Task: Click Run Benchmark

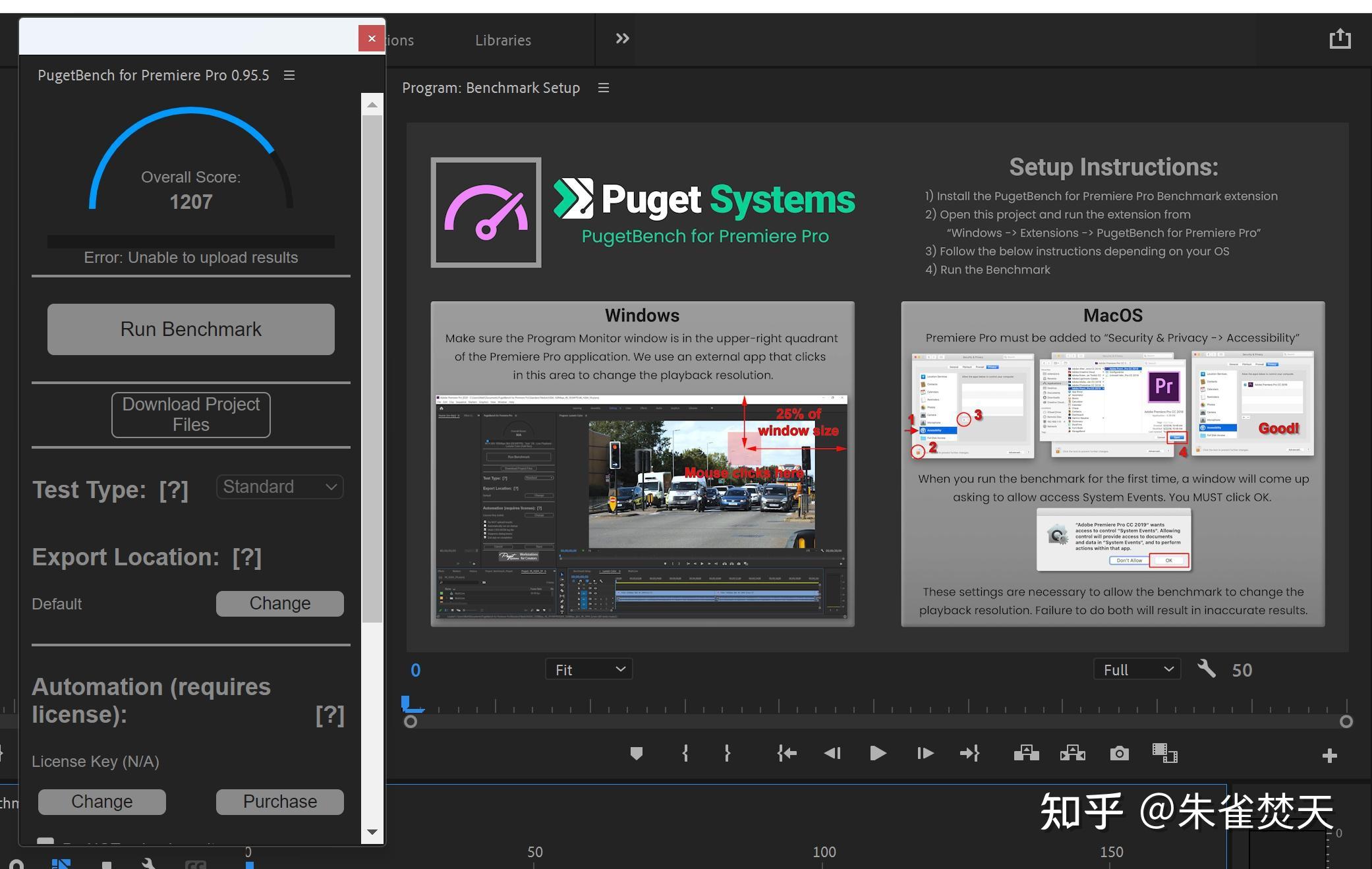Action: (x=191, y=329)
